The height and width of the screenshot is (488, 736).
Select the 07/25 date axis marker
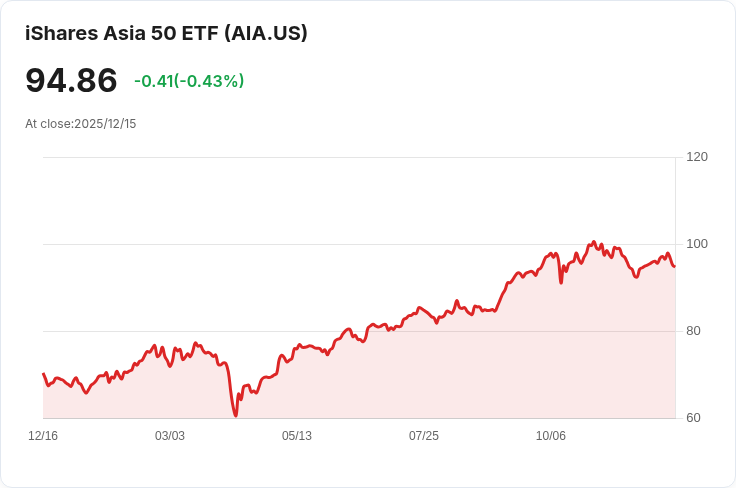[424, 436]
